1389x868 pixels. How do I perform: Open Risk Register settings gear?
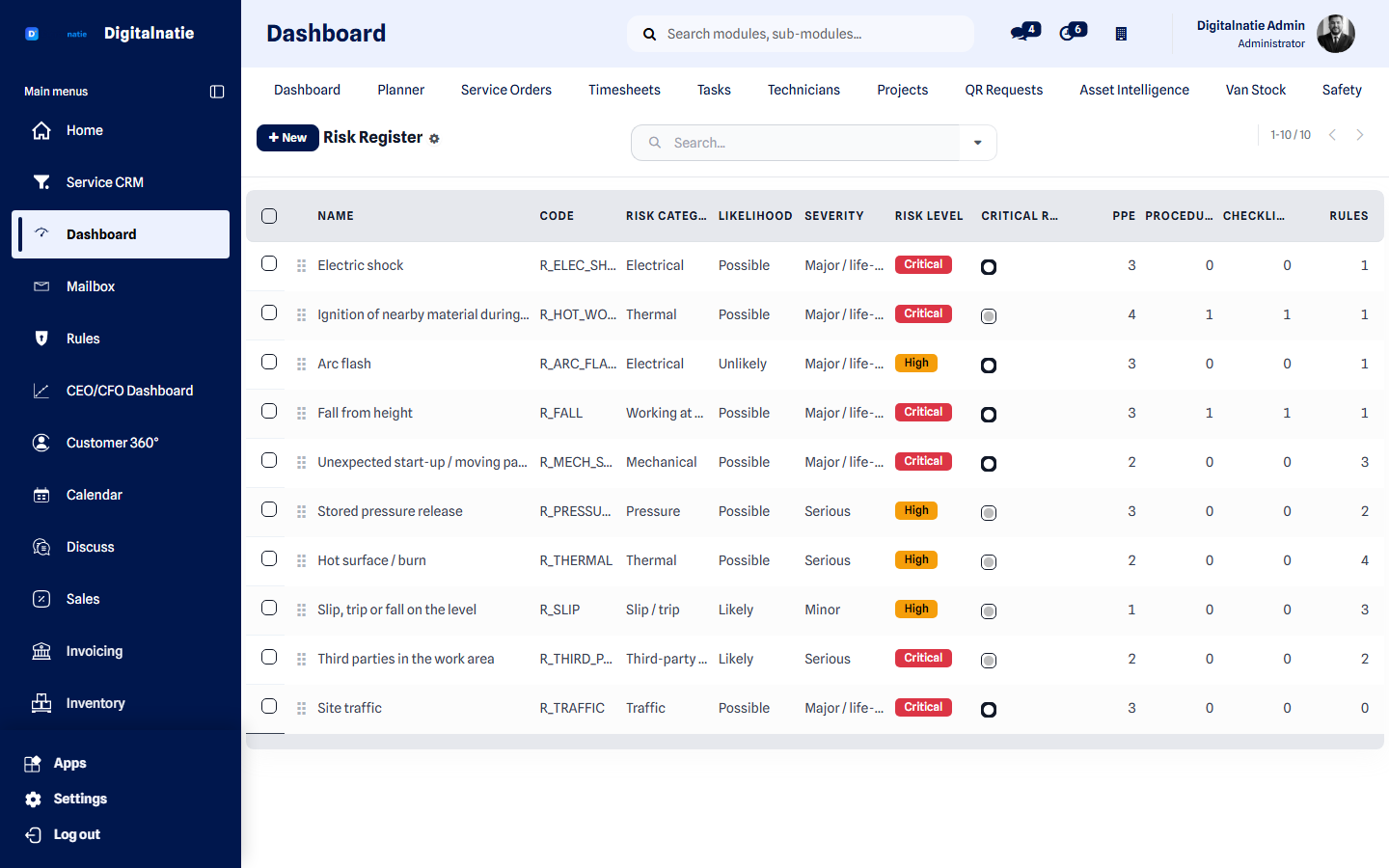tap(434, 139)
